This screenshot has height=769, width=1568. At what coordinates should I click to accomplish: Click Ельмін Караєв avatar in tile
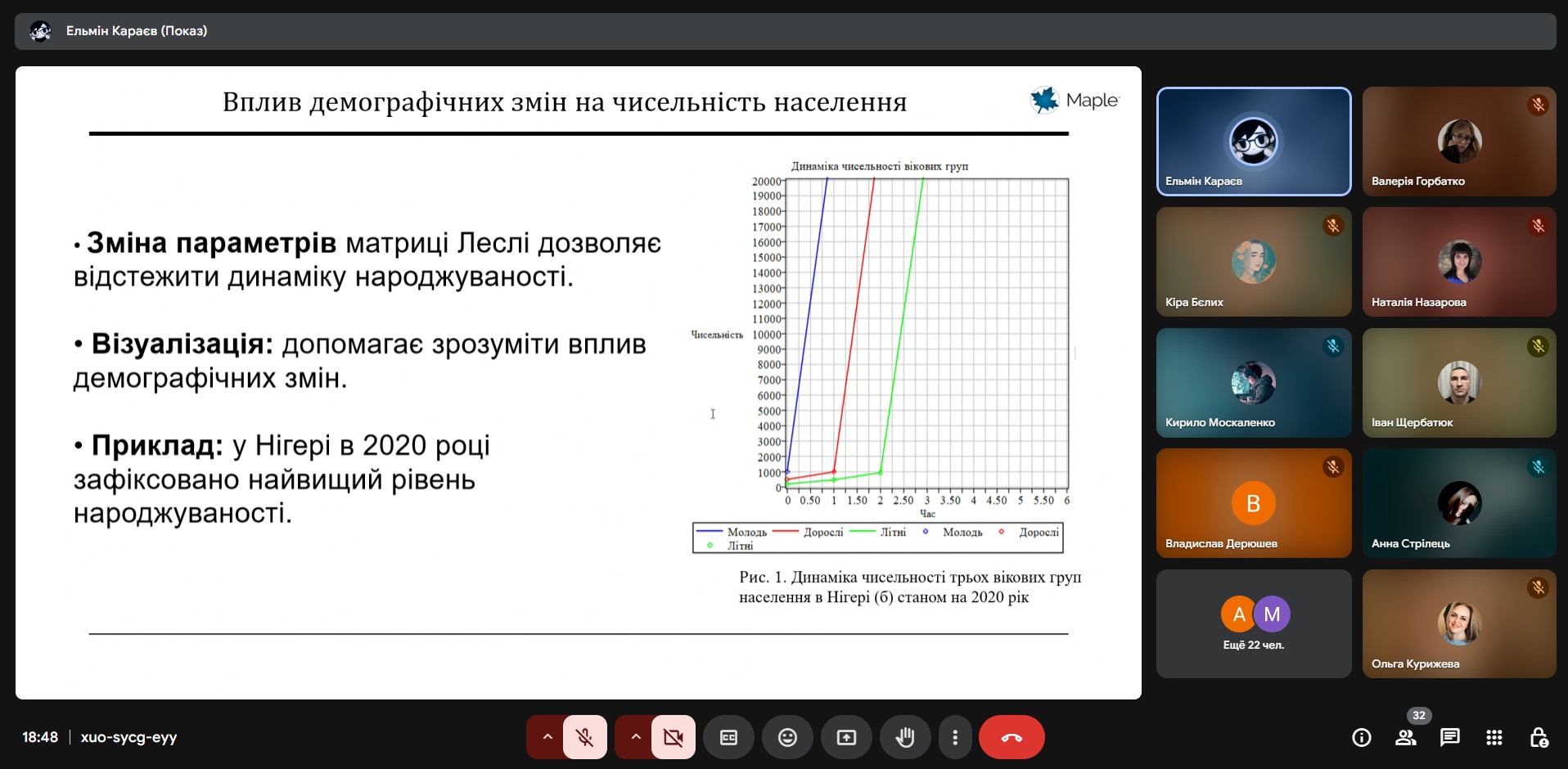[x=1254, y=141]
